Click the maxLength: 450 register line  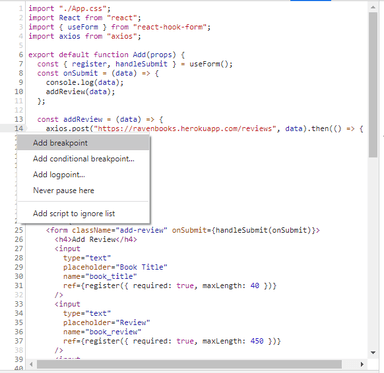tap(172, 341)
